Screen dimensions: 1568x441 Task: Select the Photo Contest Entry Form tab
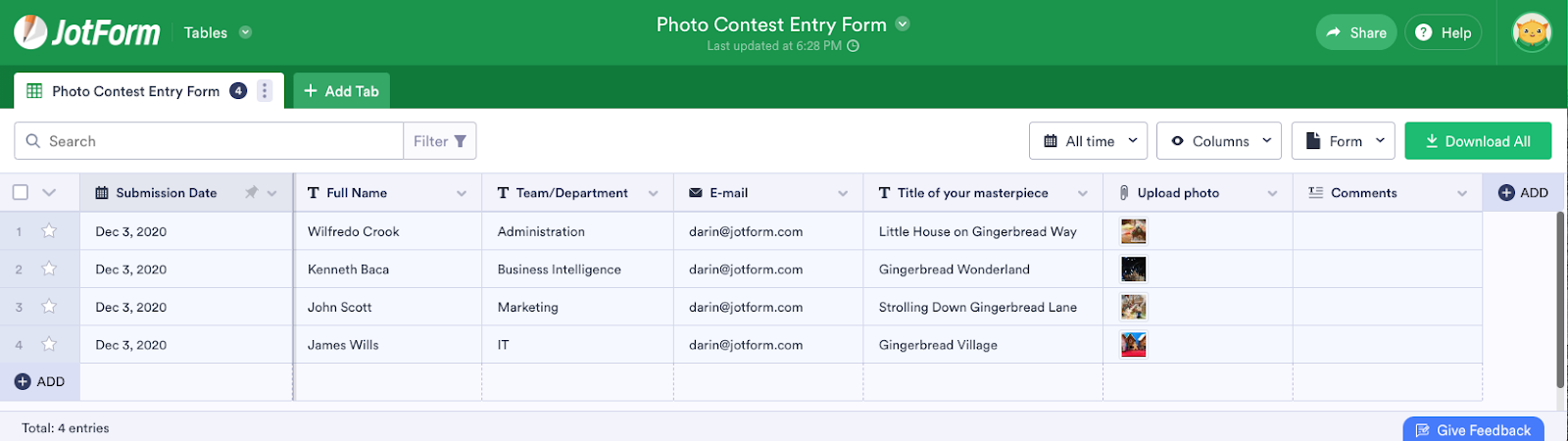coord(135,91)
